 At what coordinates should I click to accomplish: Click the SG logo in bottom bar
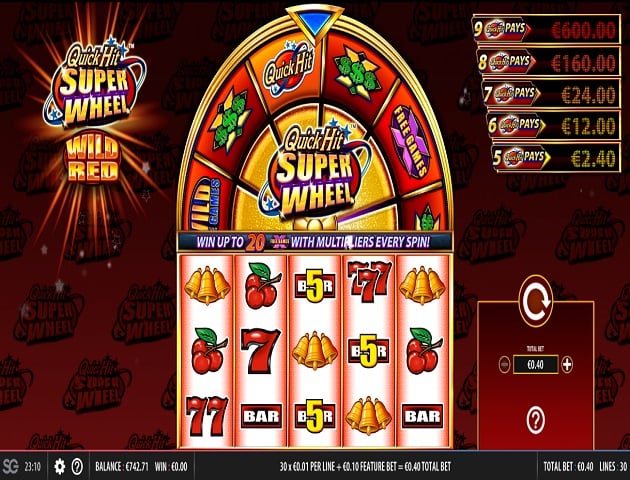click(11, 466)
